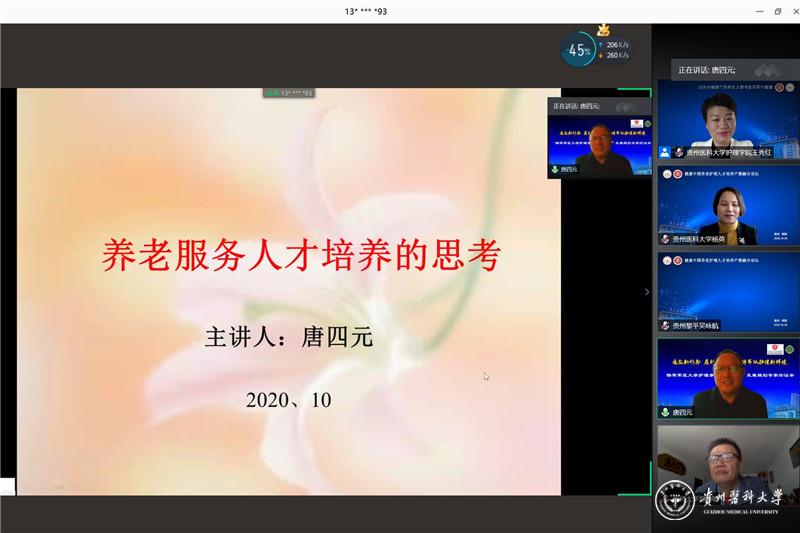The image size is (800, 533).
Task: Select the 贵州医科大学杨英 video thumbnail
Action: pyautogui.click(x=726, y=205)
